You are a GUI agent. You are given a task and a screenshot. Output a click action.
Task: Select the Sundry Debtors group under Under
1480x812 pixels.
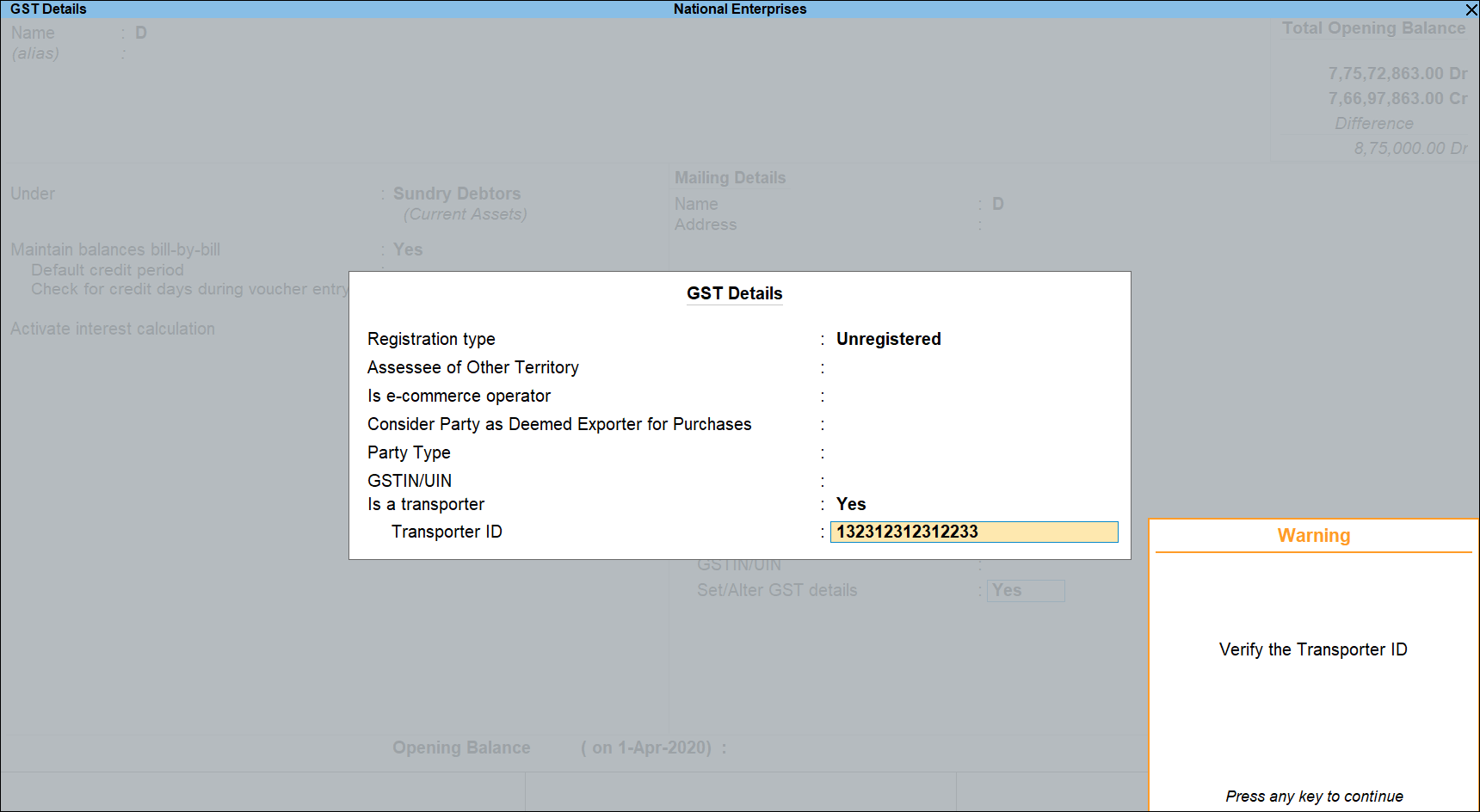(457, 194)
